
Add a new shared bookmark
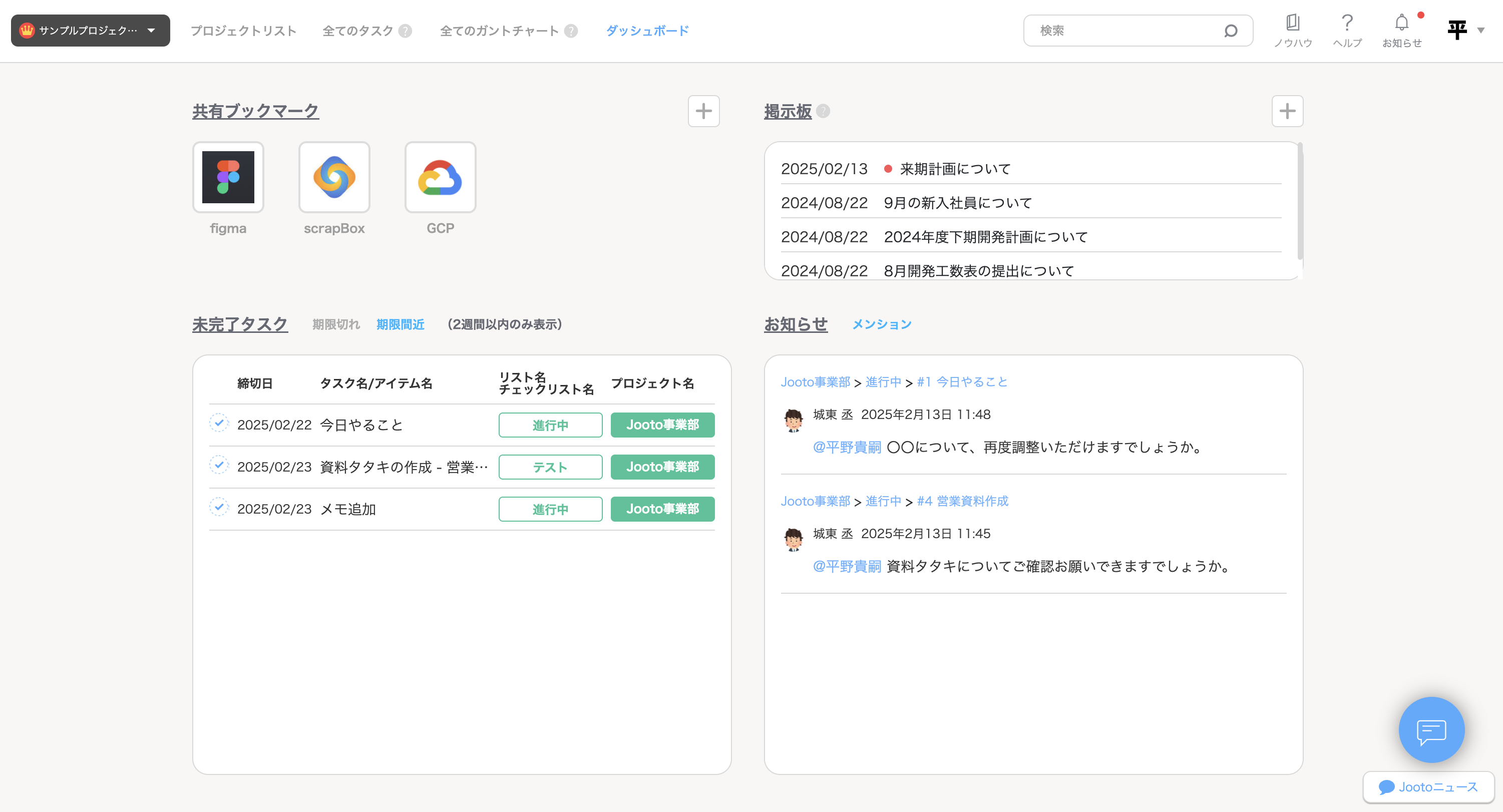(x=703, y=111)
